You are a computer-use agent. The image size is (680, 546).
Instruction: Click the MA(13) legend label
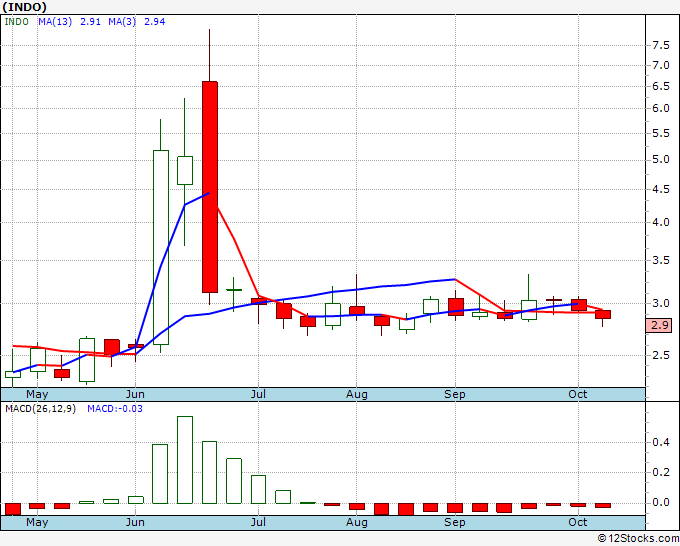pos(55,22)
